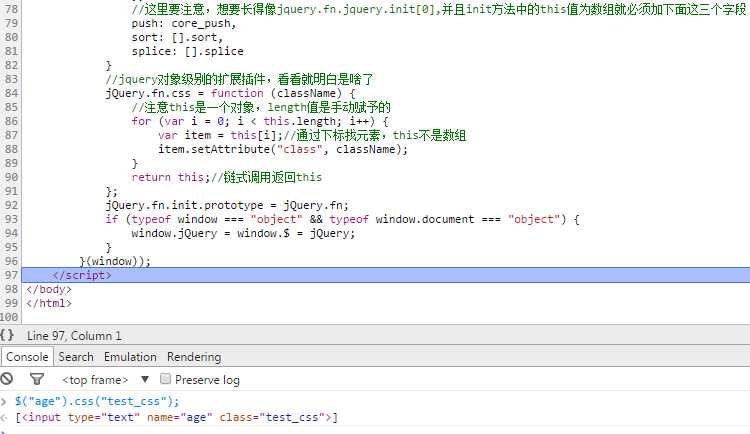
Task: Click the typeof window if-statement line
Action: 342,219
